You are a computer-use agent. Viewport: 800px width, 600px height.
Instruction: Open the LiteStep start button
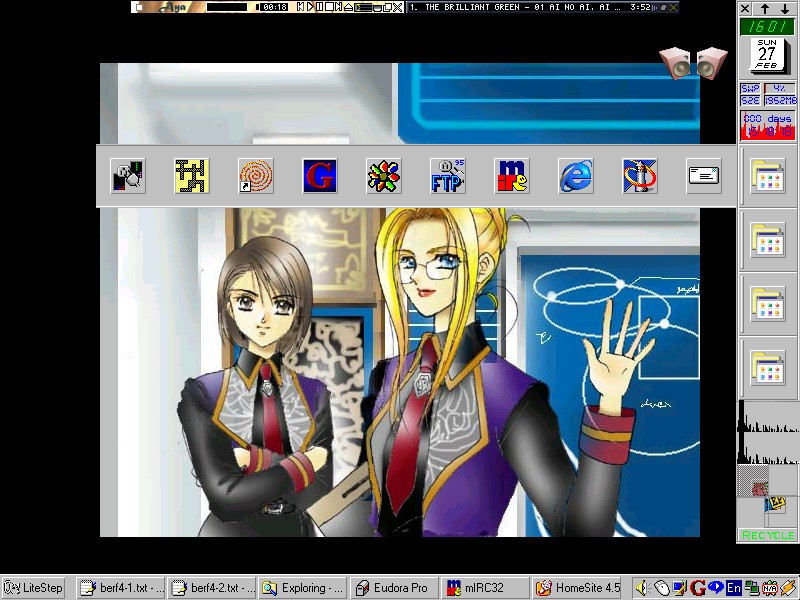click(x=34, y=588)
